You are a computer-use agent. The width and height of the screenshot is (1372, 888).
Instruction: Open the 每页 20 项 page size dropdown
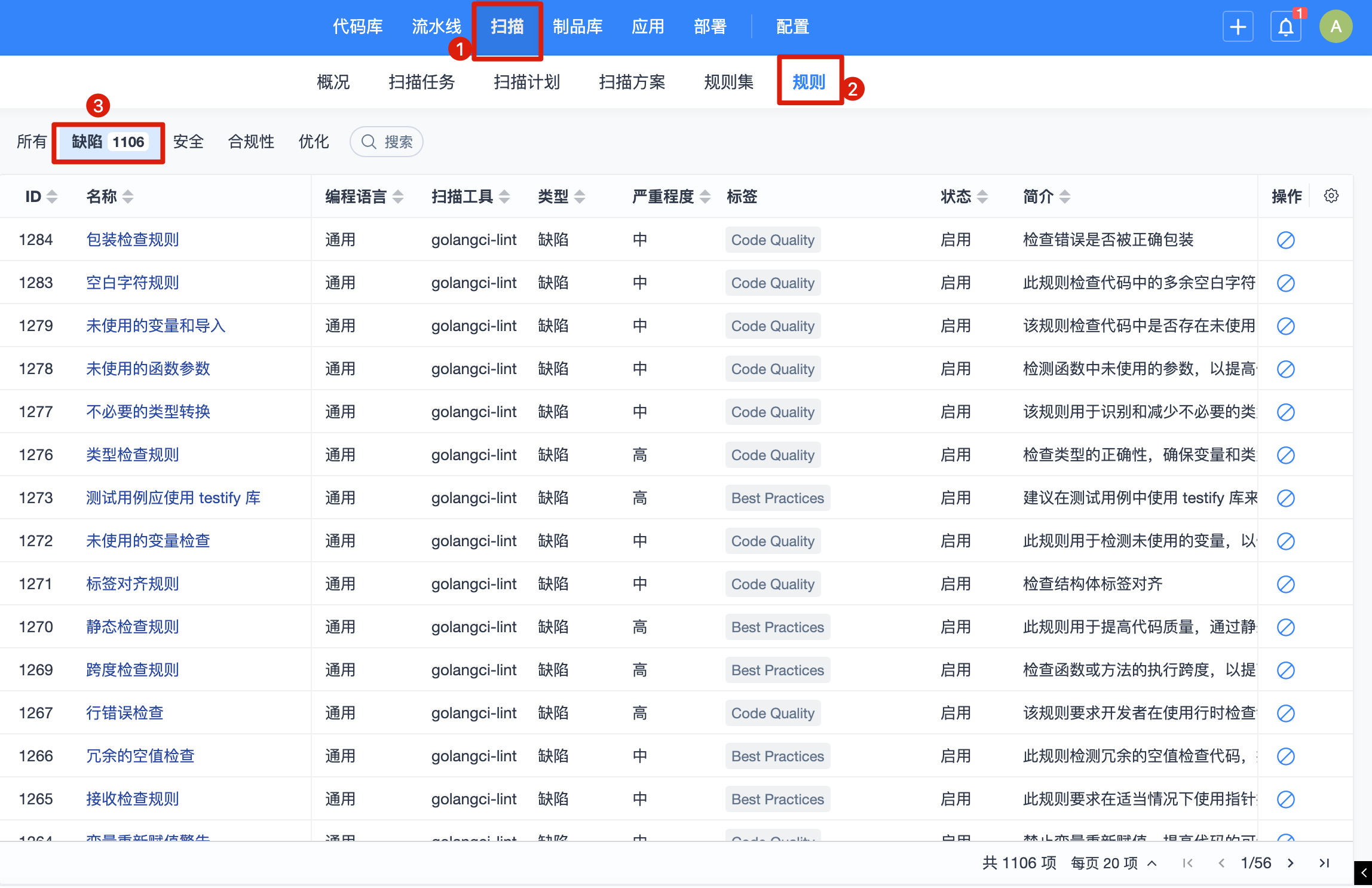click(1114, 863)
